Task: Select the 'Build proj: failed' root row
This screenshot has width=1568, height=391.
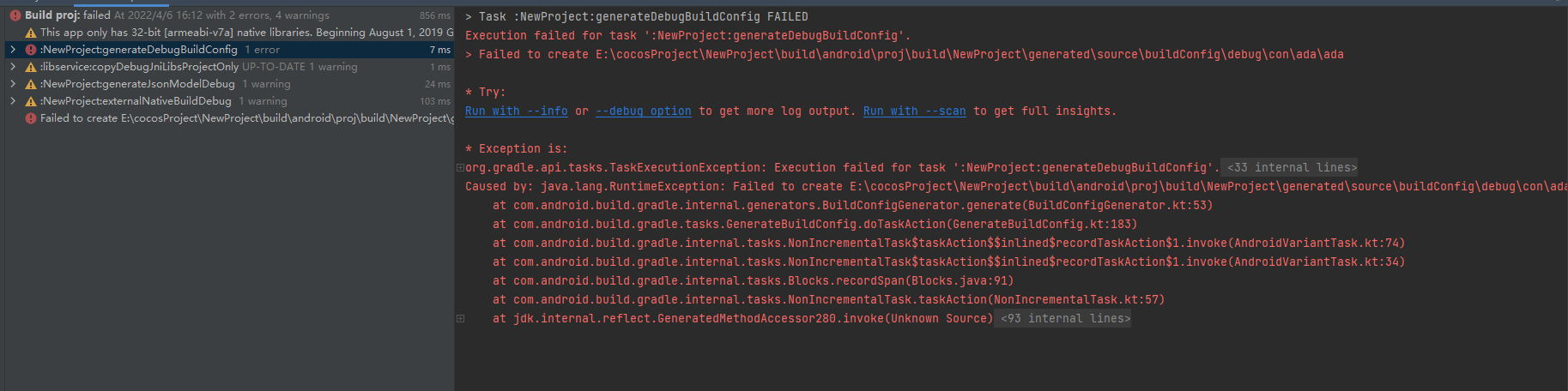Action: tap(172, 15)
